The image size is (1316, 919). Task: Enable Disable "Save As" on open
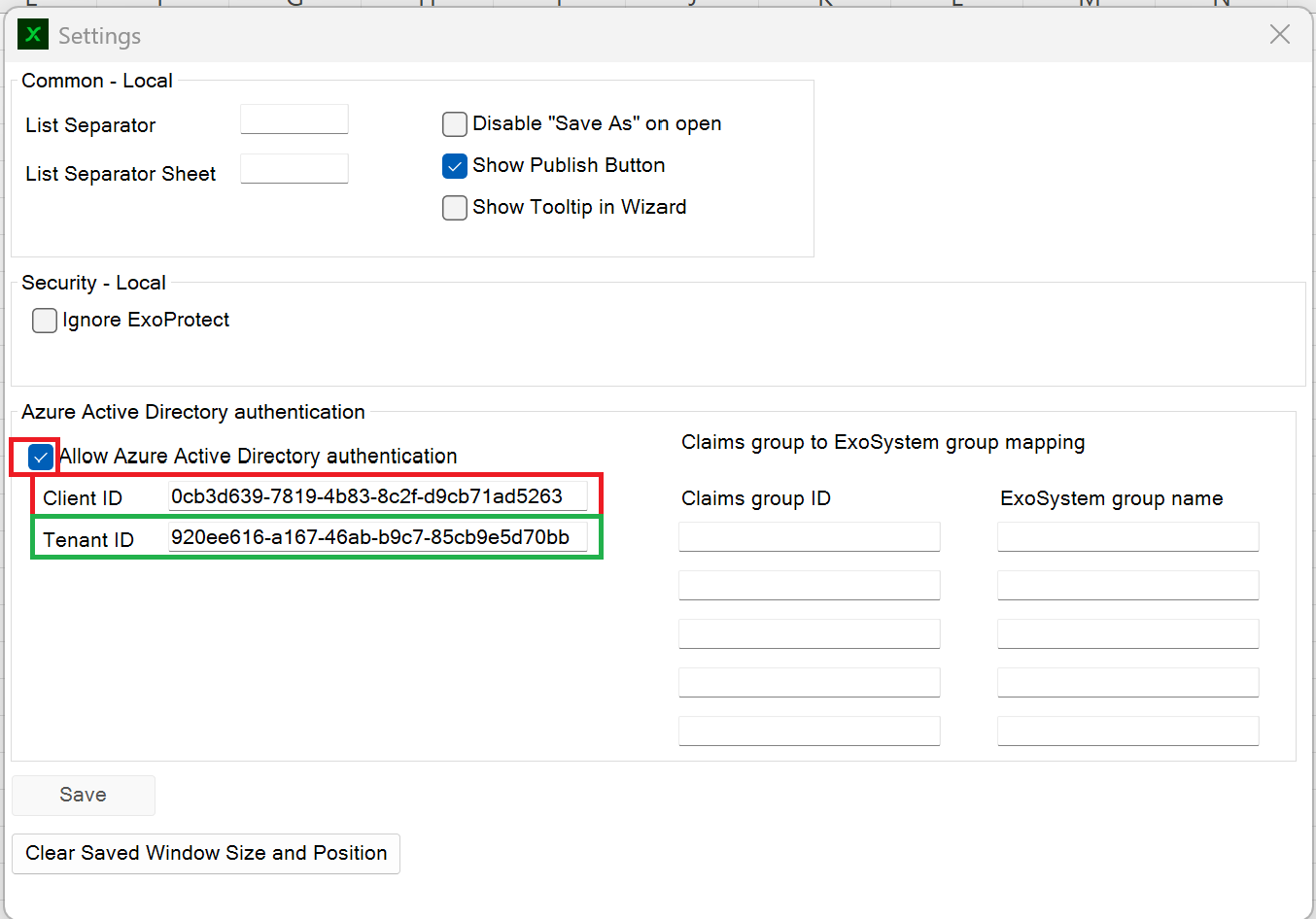(x=455, y=124)
